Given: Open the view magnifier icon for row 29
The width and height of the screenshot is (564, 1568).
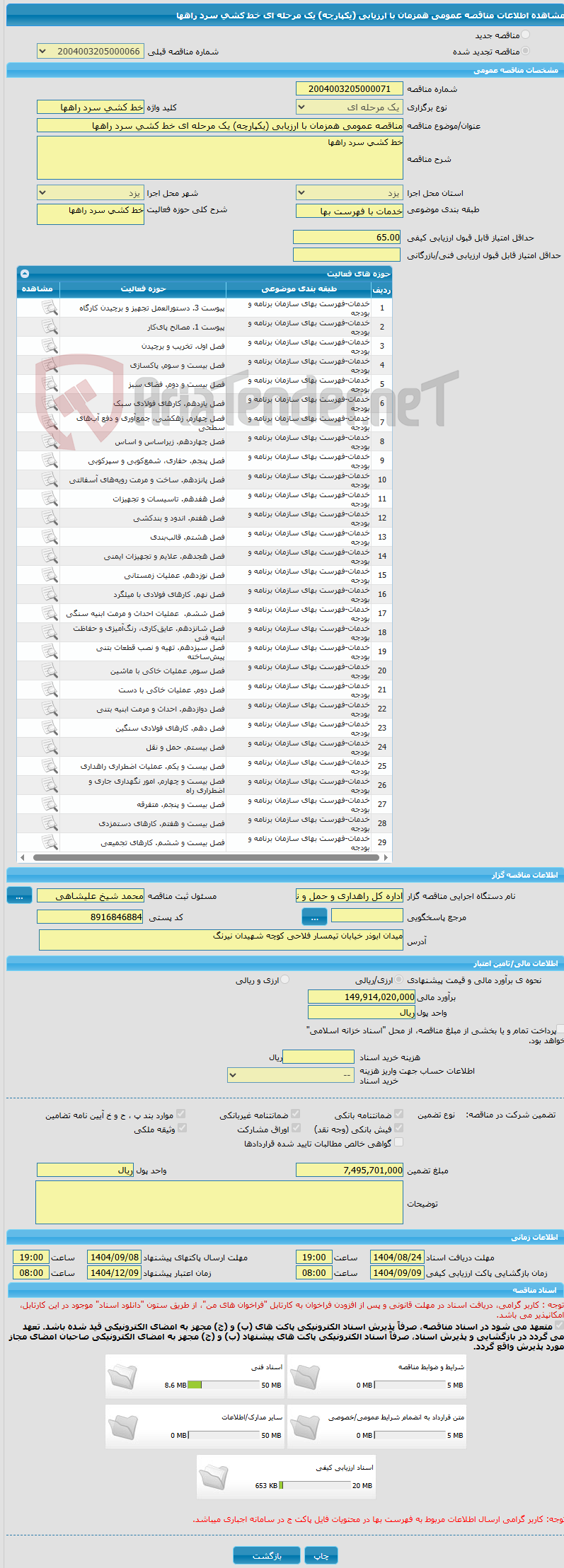Looking at the screenshot, I should click(x=50, y=842).
